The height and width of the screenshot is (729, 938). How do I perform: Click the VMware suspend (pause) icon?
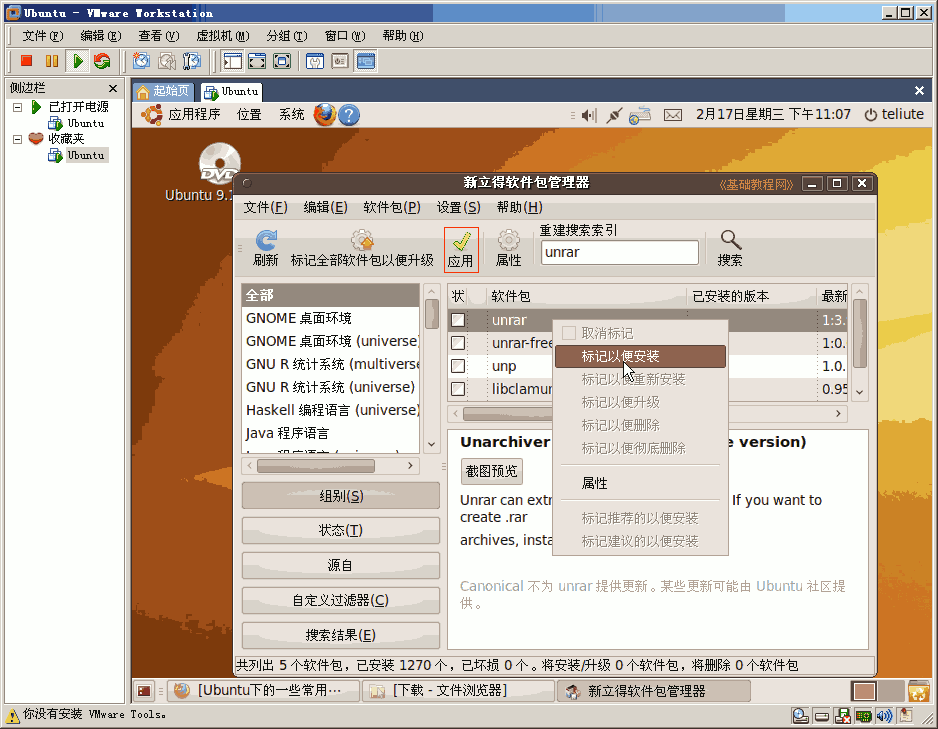52,61
